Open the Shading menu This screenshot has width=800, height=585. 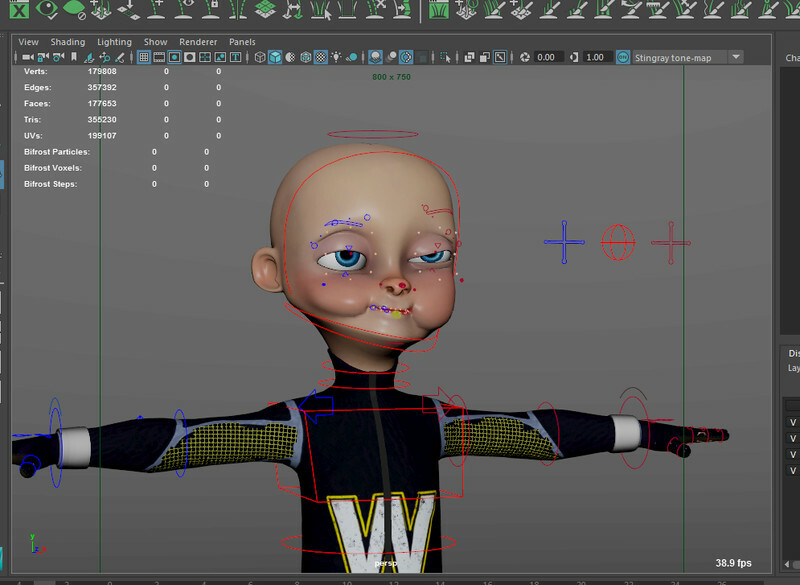[x=68, y=41]
